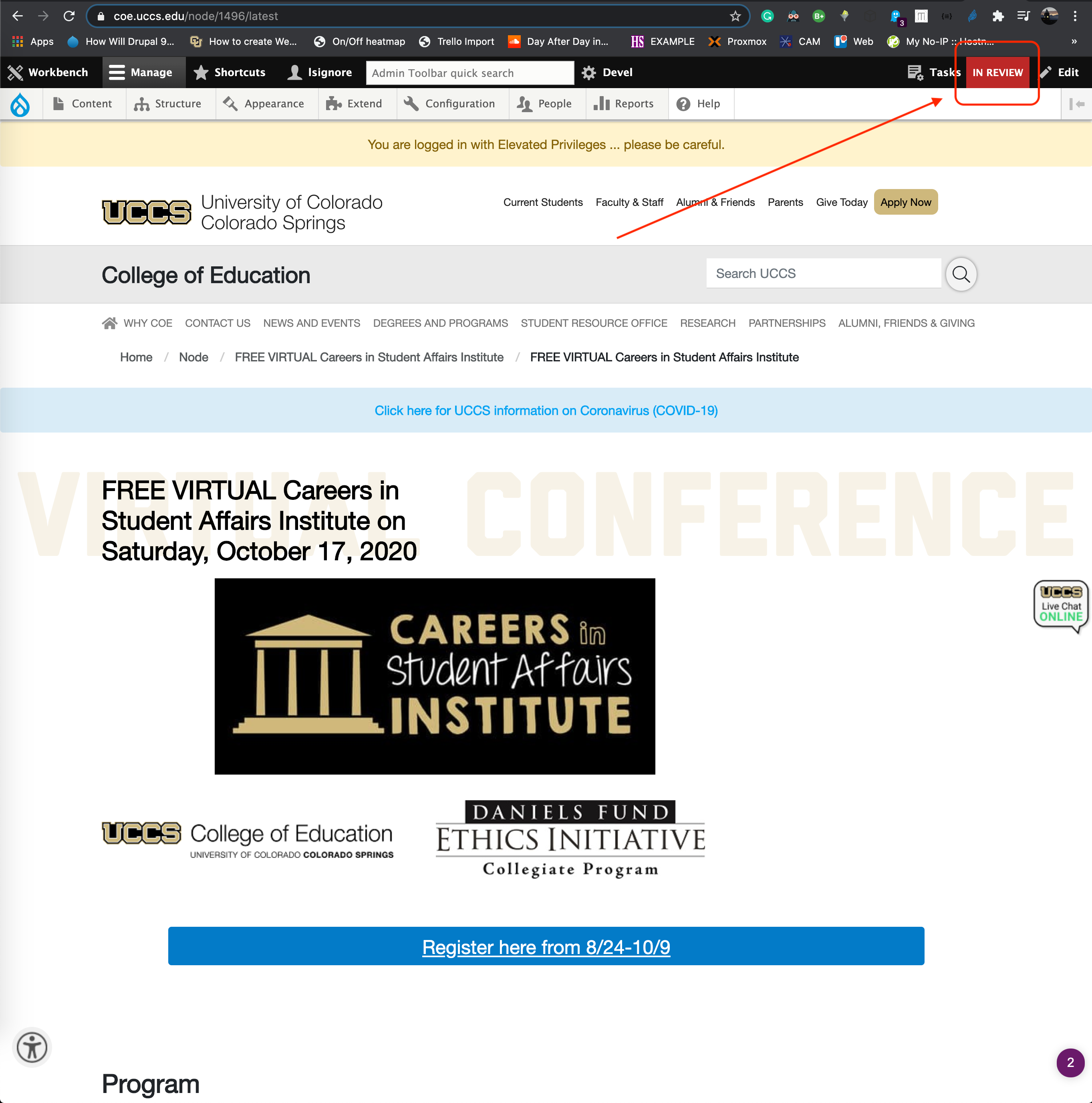Open the Workbench toolbar tab
This screenshot has height=1103, width=1092.
pos(48,72)
